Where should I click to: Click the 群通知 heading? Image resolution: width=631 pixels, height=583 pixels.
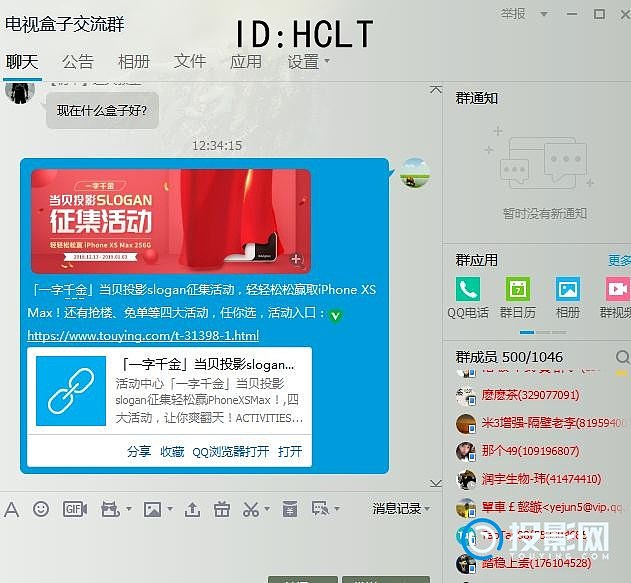[477, 98]
